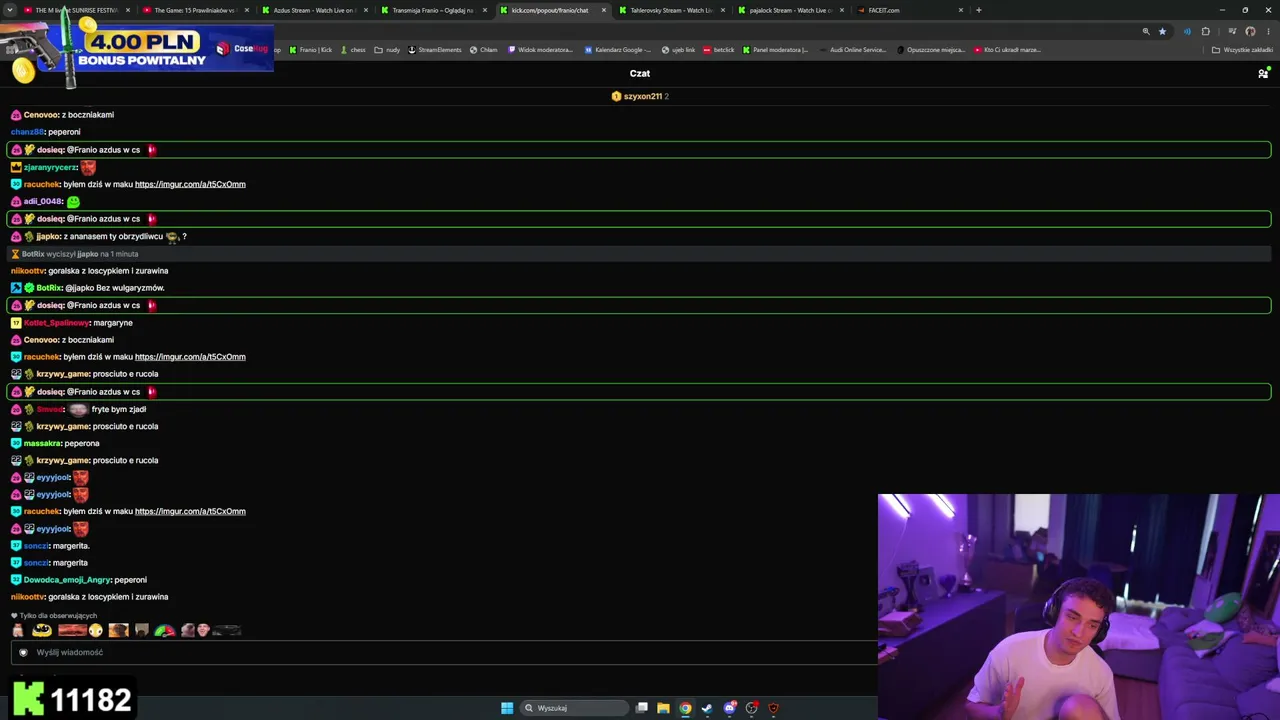Open Chrome profile avatar
The height and width of the screenshot is (720, 1280).
pyautogui.click(x=1250, y=31)
